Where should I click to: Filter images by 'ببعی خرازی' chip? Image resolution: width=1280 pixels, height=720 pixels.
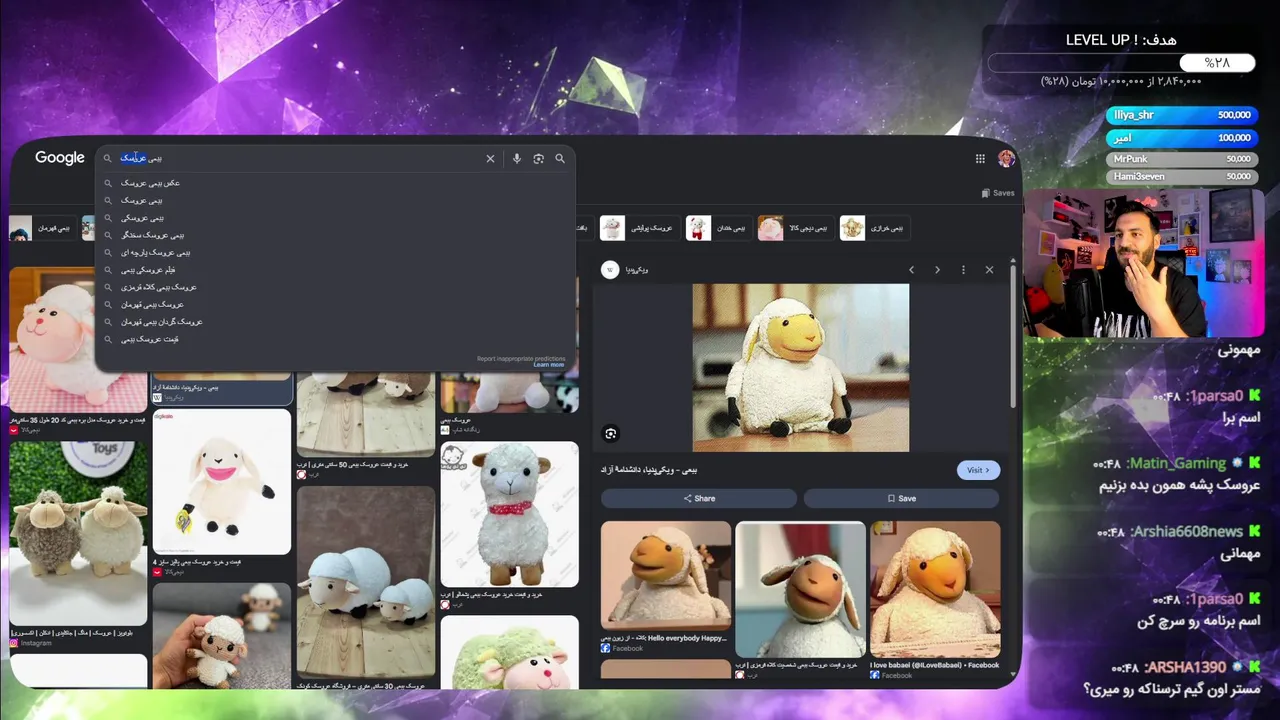(873, 228)
